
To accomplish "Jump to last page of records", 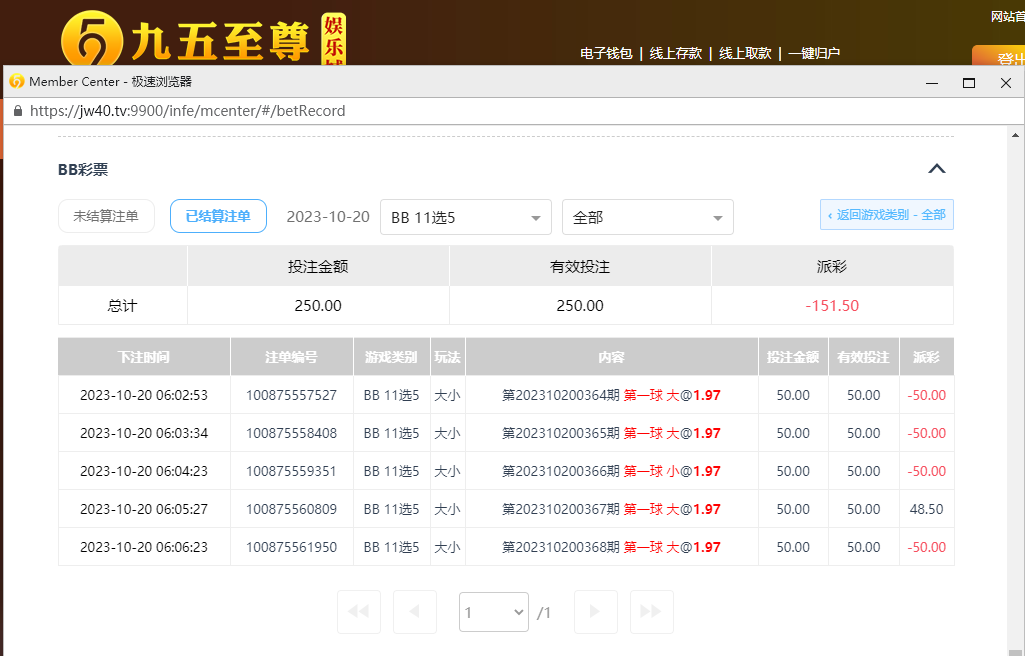I will [651, 611].
